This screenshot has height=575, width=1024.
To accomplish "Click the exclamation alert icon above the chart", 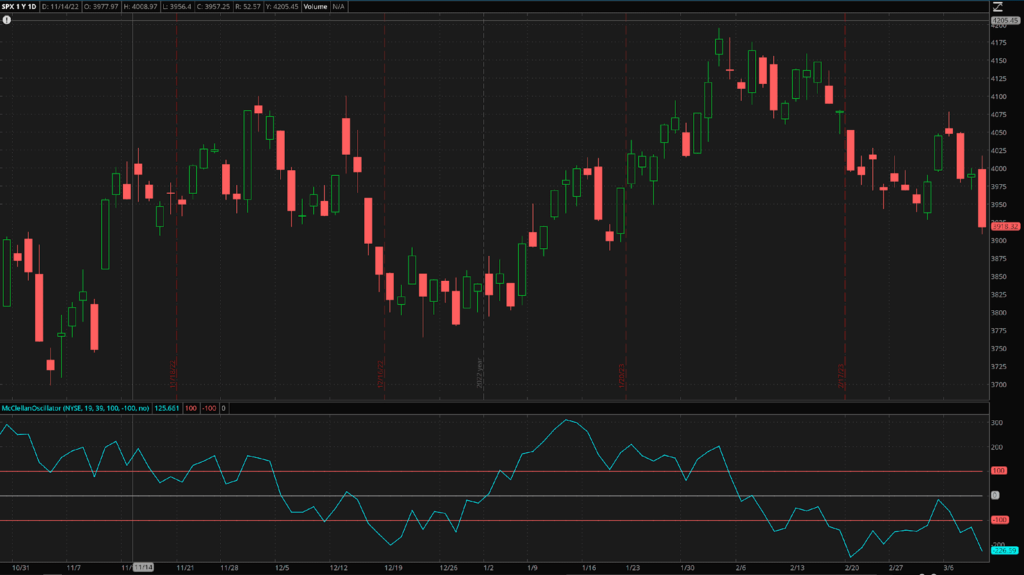I will click(x=7, y=20).
